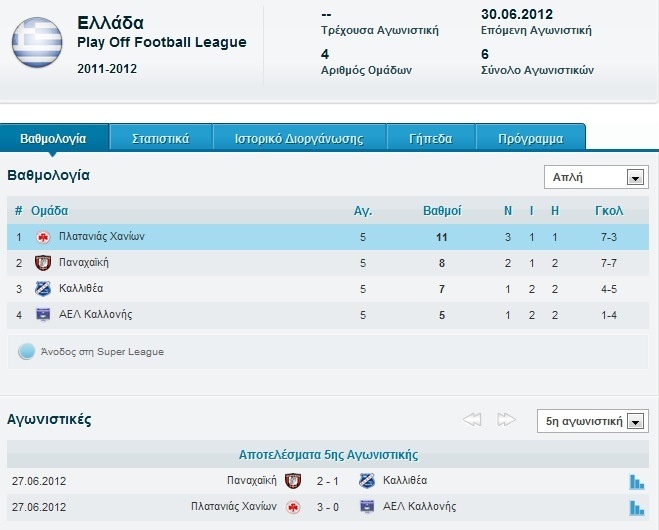Click the Greece flag globe icon

pos(38,41)
